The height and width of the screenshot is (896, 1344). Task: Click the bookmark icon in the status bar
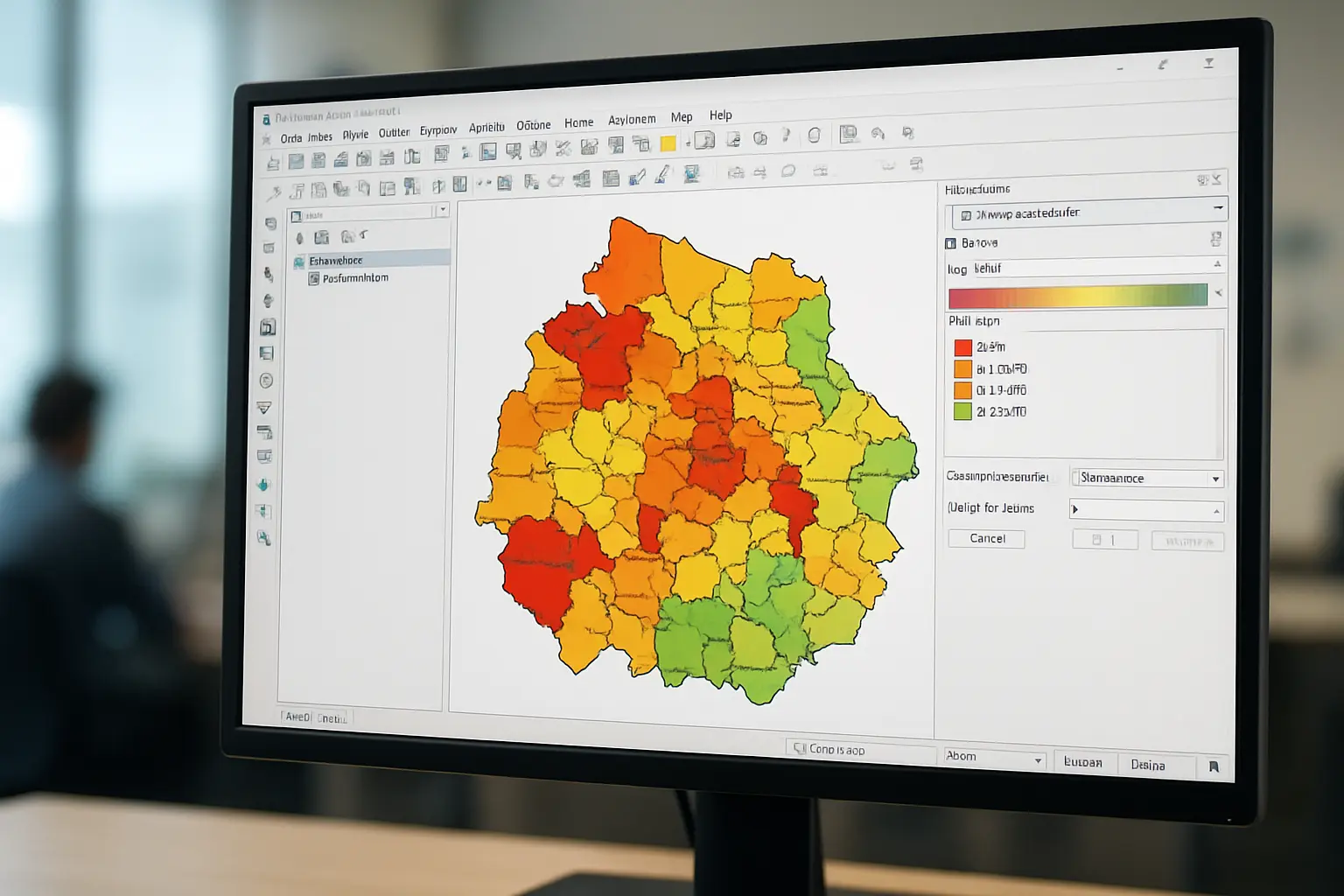pos(1214,766)
